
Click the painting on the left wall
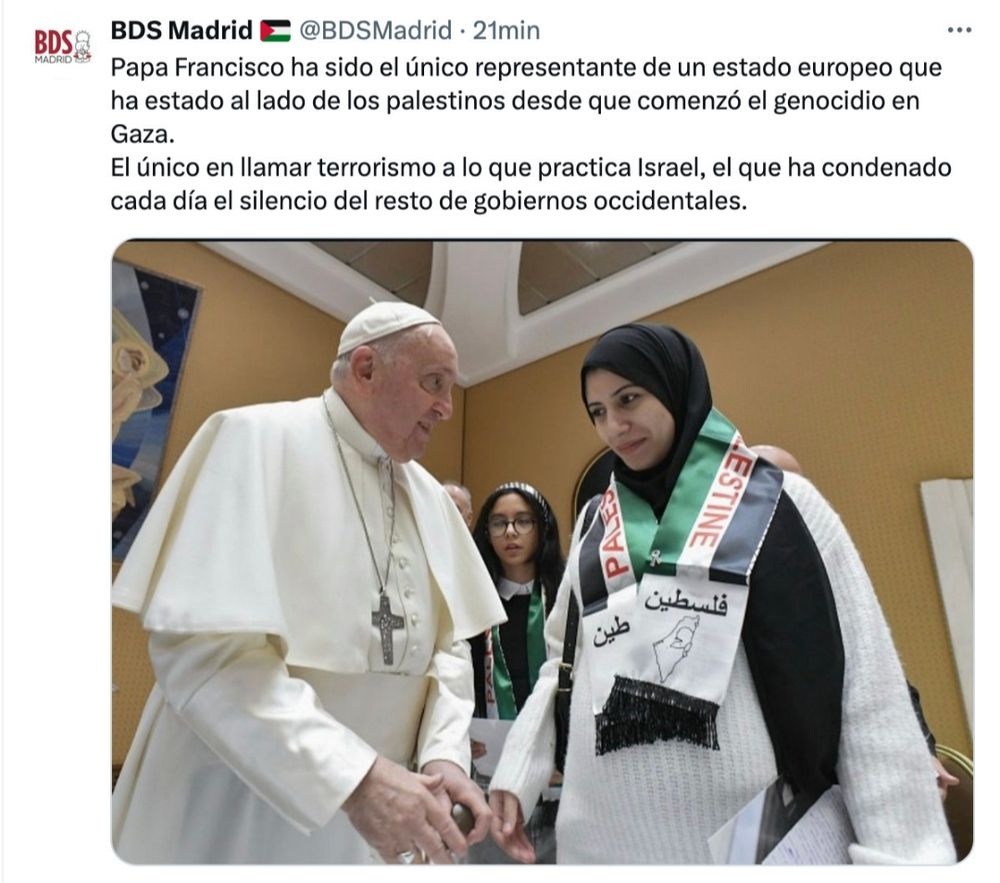(151, 408)
